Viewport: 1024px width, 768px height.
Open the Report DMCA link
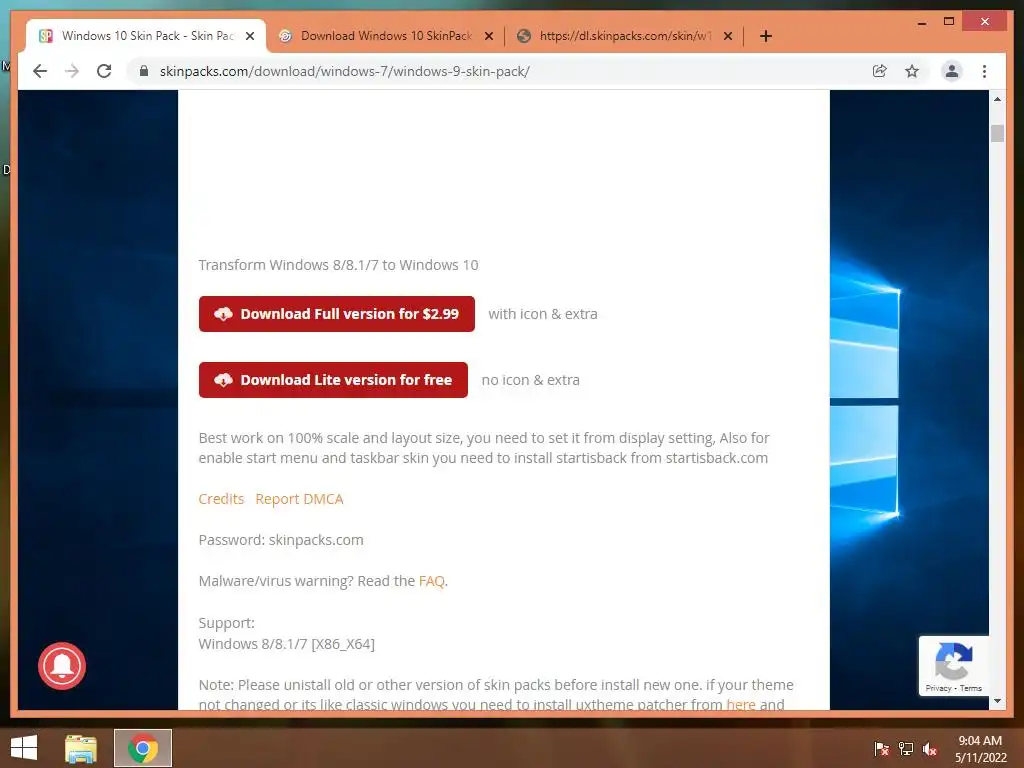tap(299, 499)
